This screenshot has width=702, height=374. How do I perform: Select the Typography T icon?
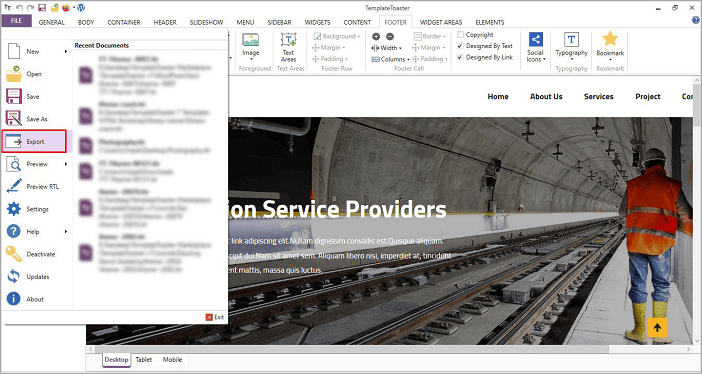point(571,39)
